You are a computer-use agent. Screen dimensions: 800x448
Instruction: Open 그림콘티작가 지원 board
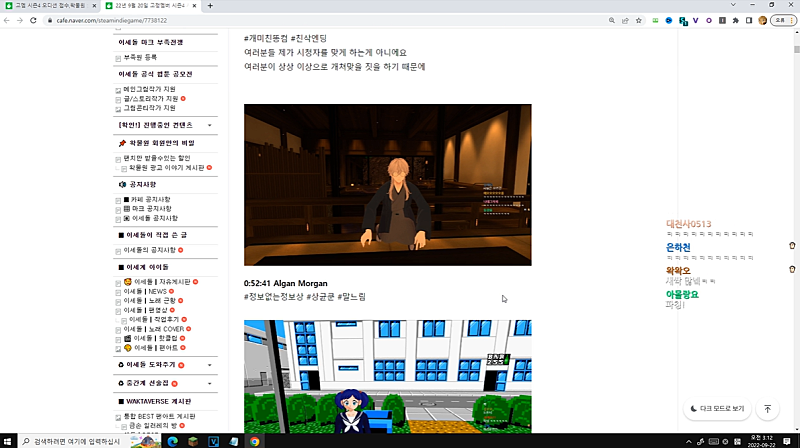coord(149,108)
